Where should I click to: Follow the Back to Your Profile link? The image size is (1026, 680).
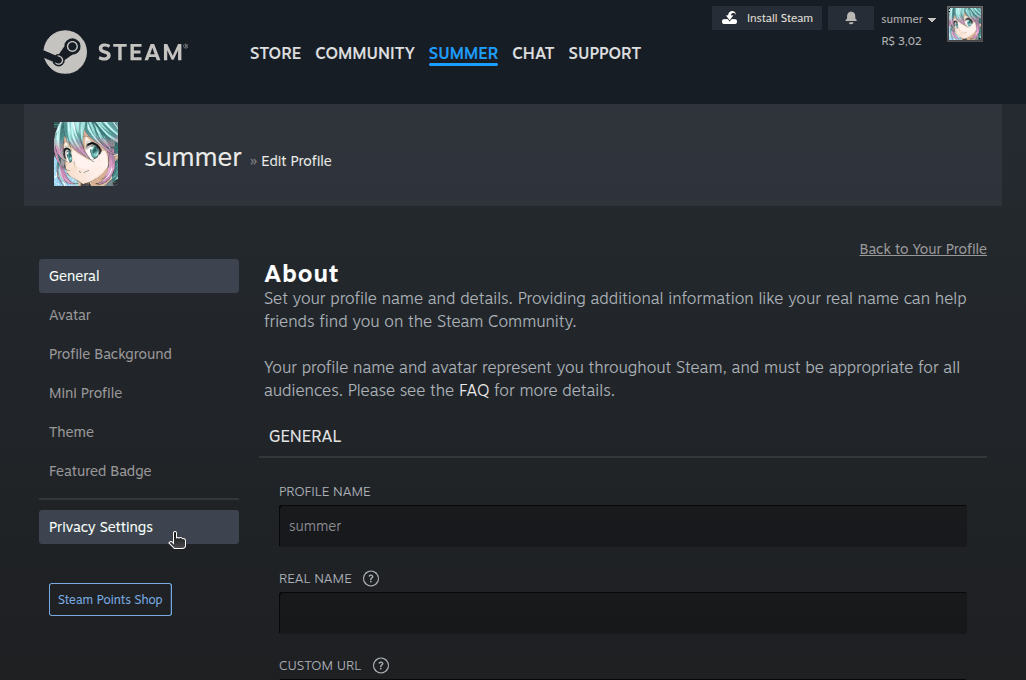pyautogui.click(x=922, y=248)
